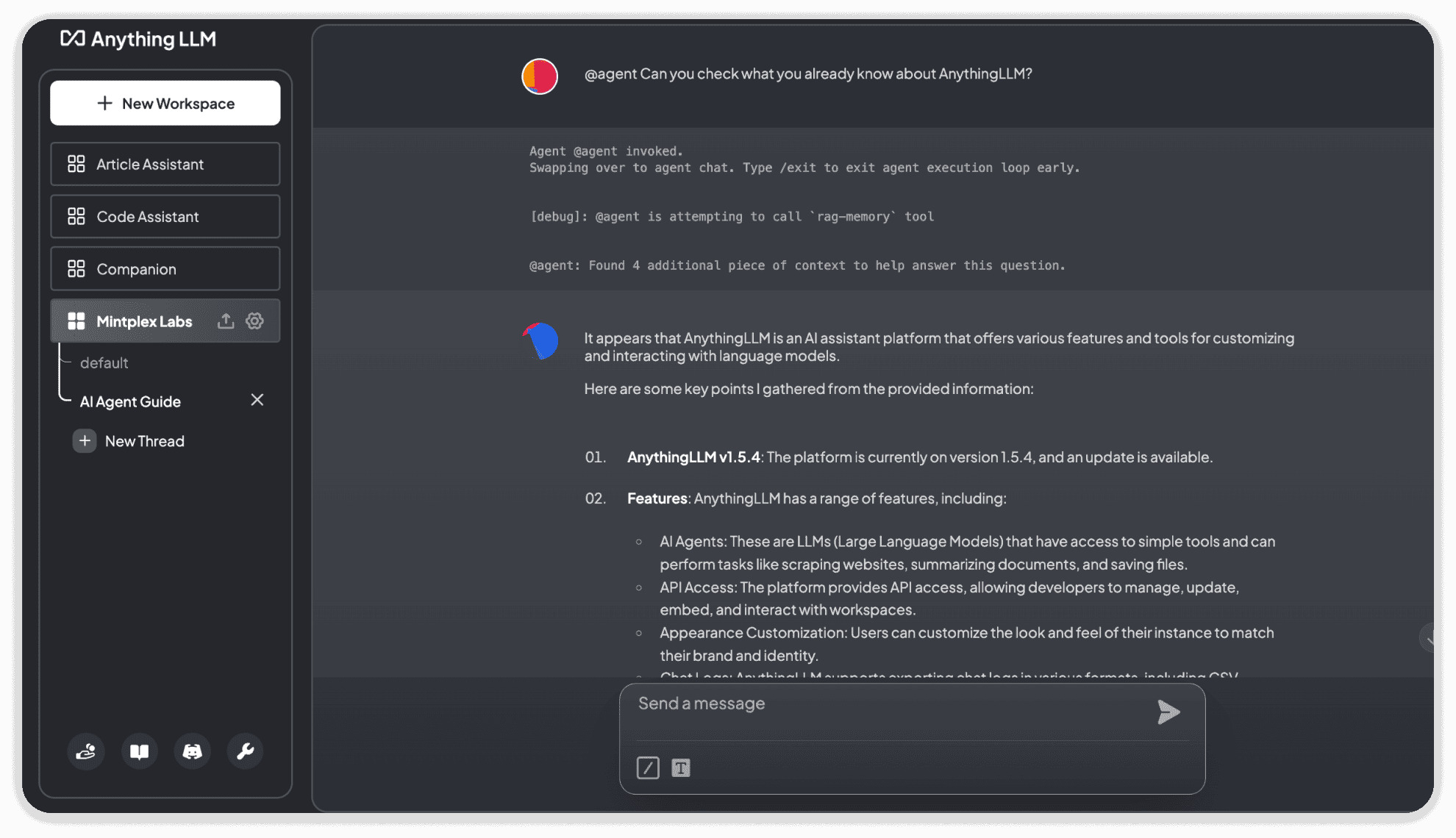Open slash commands in the message bar

tap(648, 767)
